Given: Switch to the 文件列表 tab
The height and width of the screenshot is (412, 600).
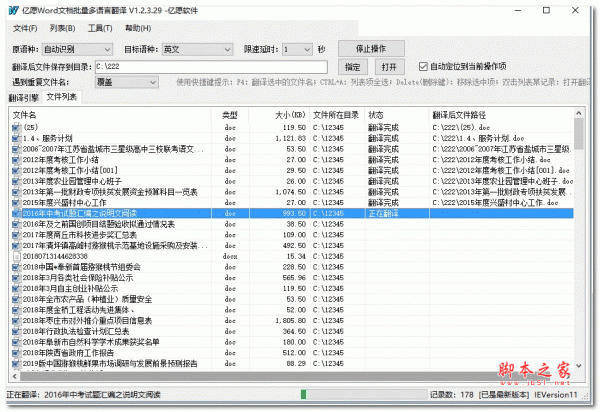Looking at the screenshot, I should click(x=62, y=97).
